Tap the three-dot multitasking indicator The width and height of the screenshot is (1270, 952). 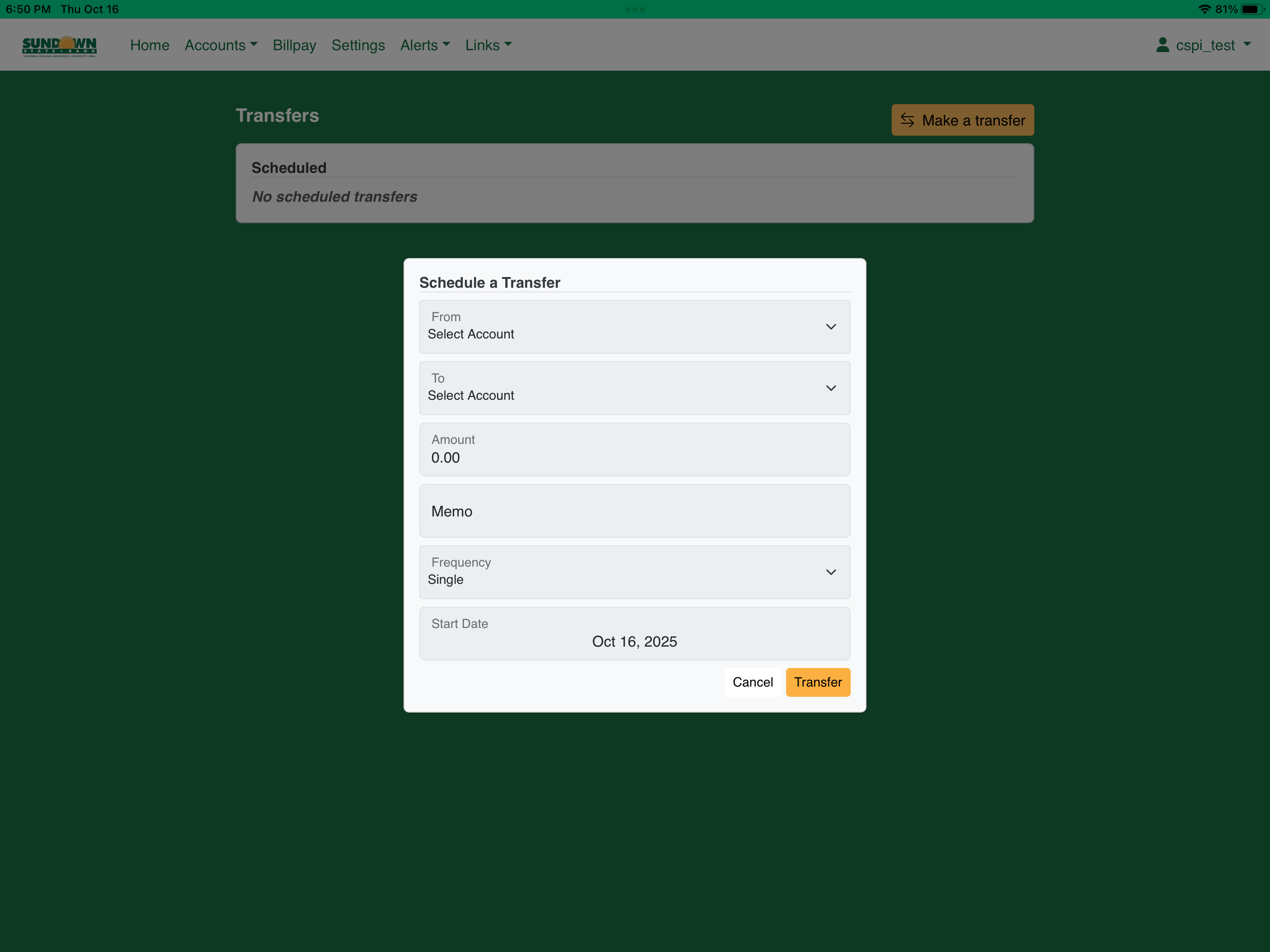(x=635, y=9)
